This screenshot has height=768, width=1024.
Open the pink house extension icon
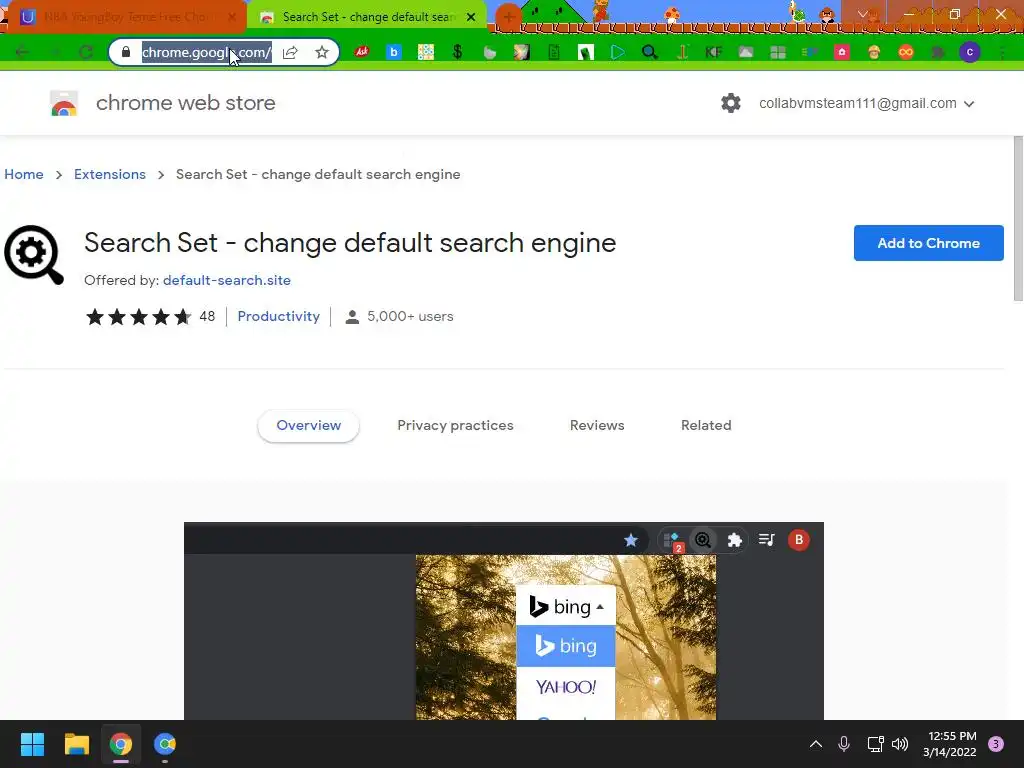point(842,52)
